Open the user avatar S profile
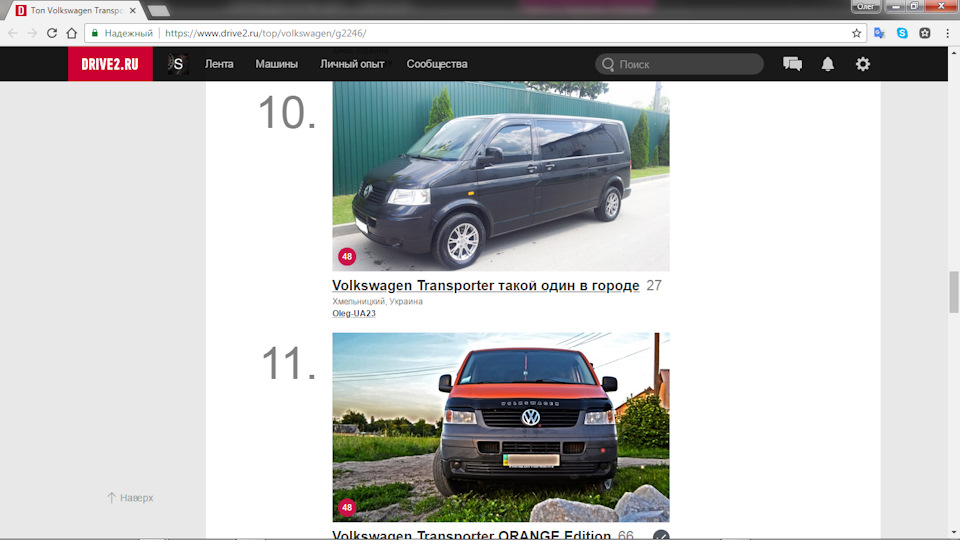The height and width of the screenshot is (540, 960). coord(178,64)
